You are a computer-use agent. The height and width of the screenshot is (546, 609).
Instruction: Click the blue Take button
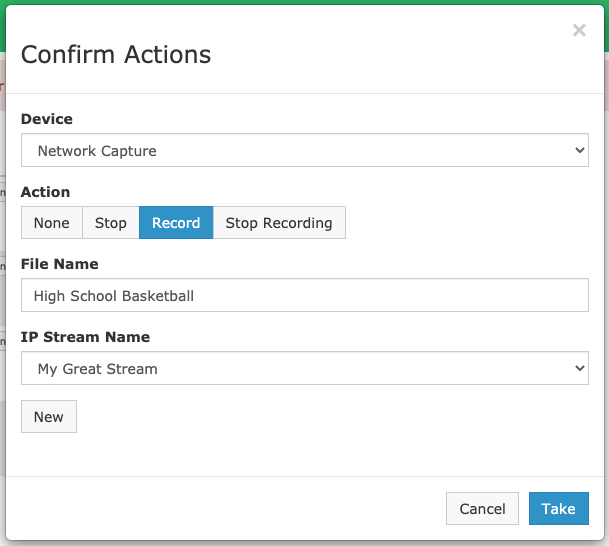point(558,509)
